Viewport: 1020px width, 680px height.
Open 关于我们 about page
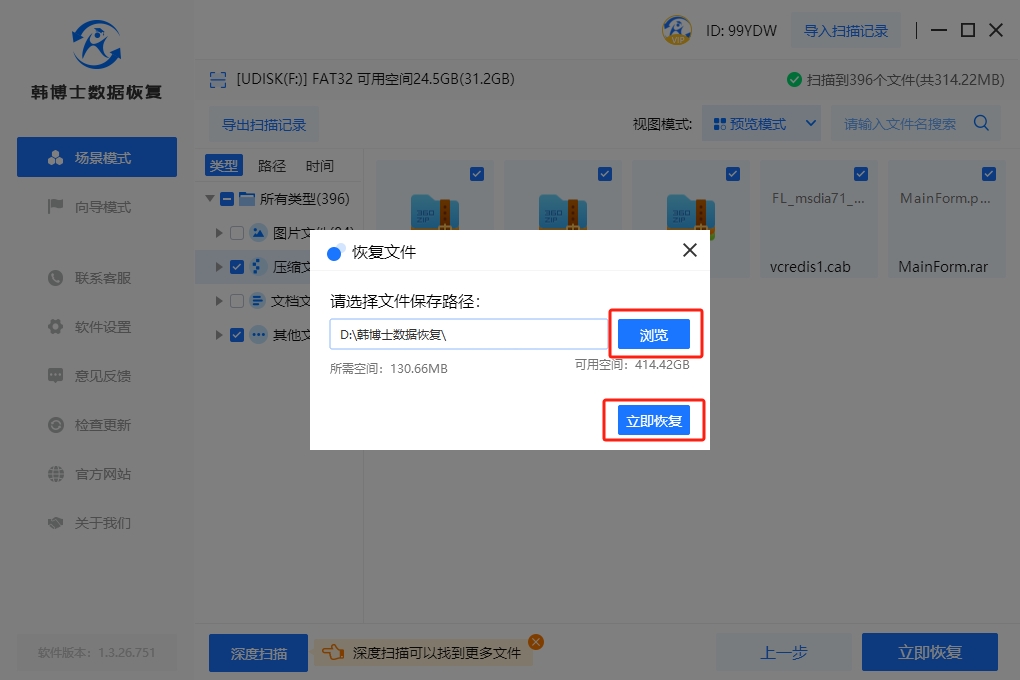102,523
